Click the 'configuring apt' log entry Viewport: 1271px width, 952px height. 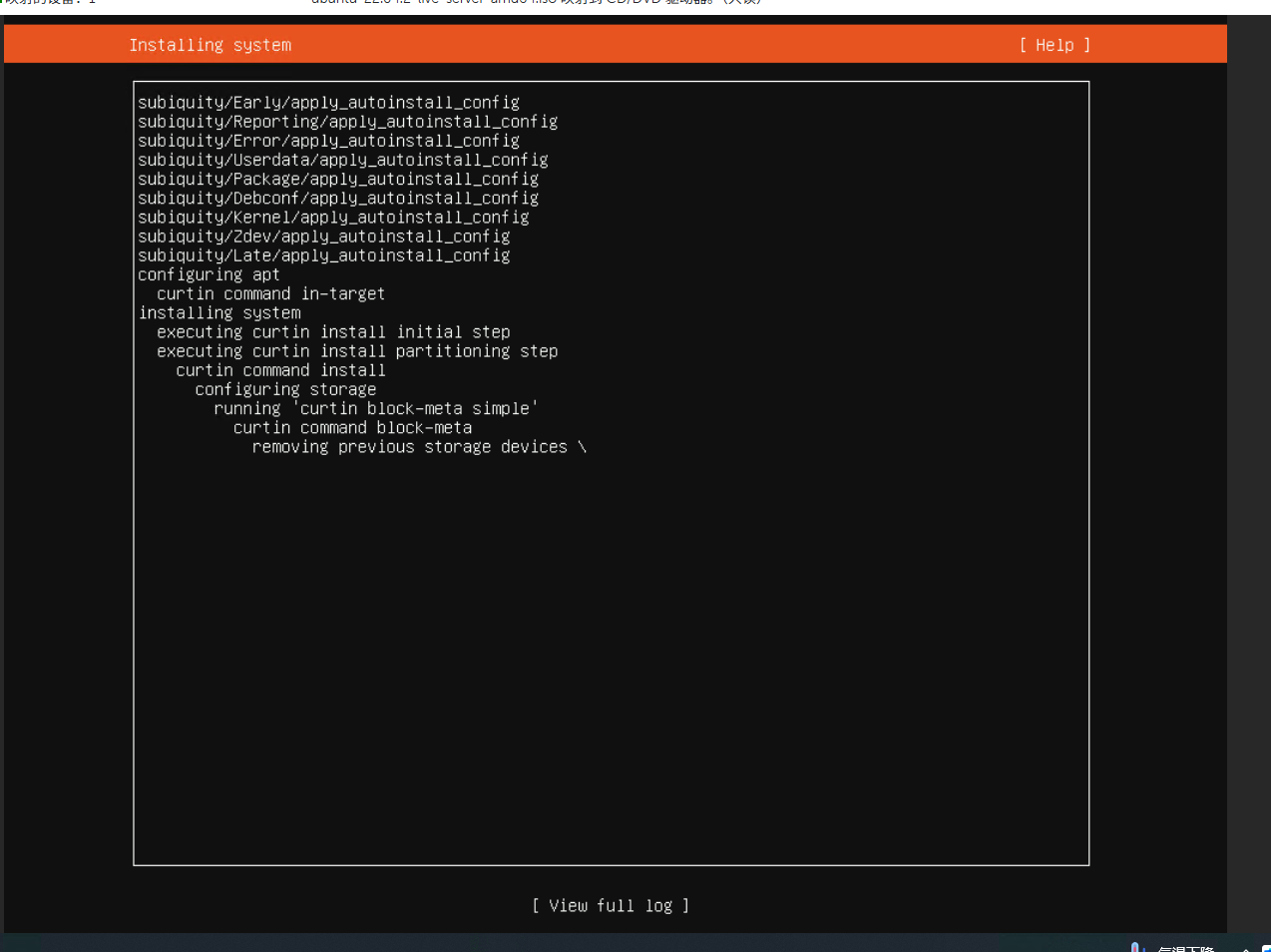(x=209, y=274)
